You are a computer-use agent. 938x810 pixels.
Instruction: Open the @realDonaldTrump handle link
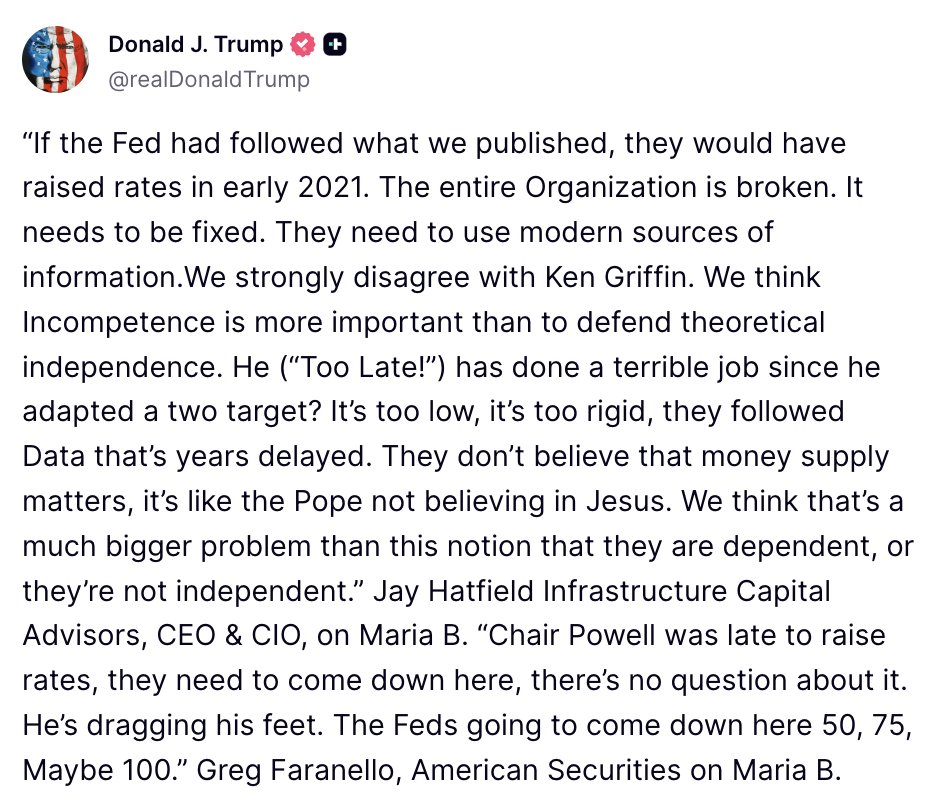(209, 80)
